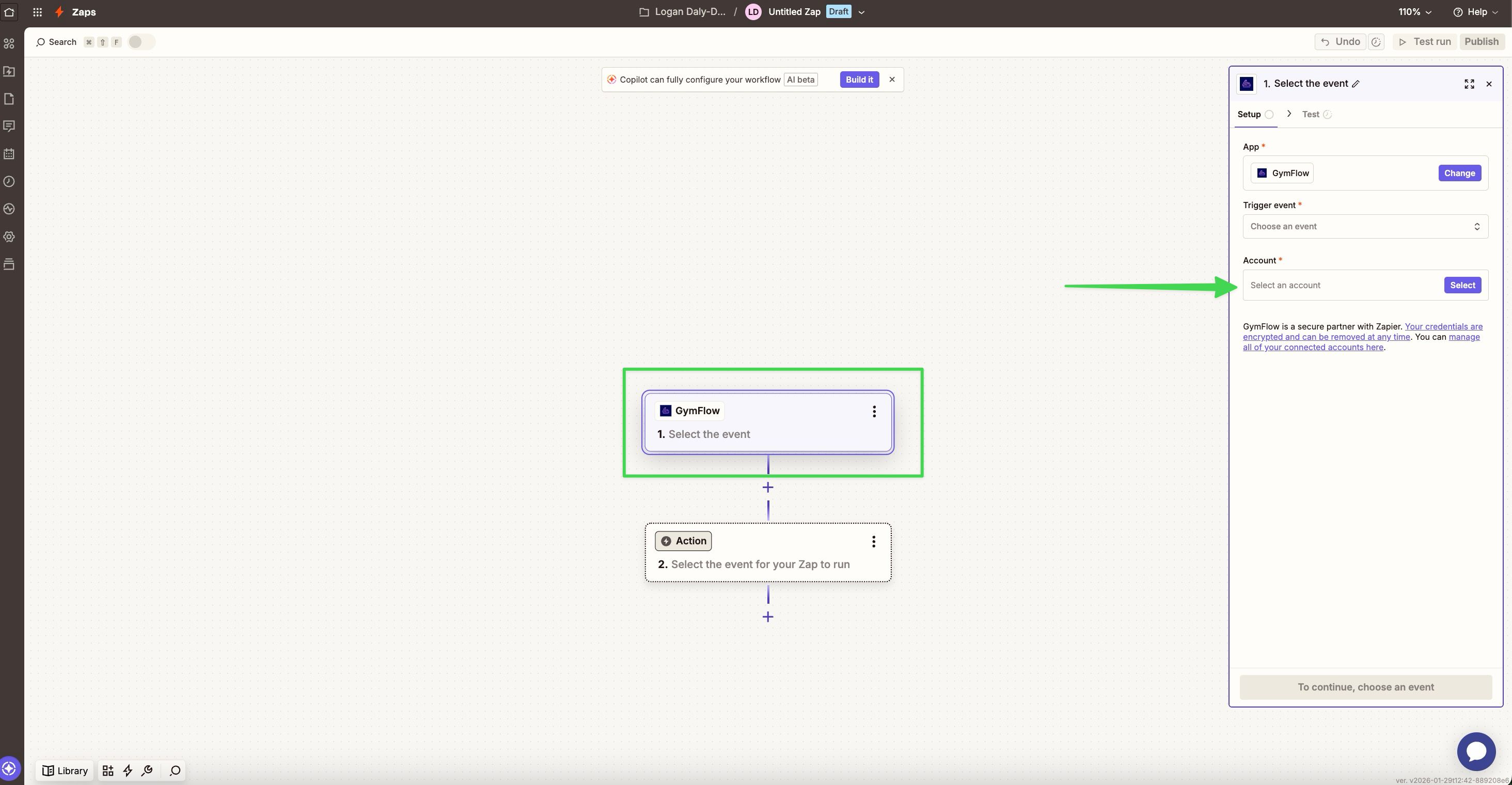Open the activity pulse icon in the sidebar
This screenshot has width=1512, height=785.
(9, 209)
